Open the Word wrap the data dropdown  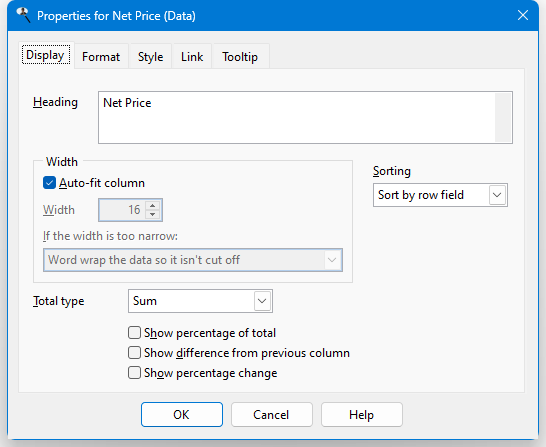pos(193,260)
